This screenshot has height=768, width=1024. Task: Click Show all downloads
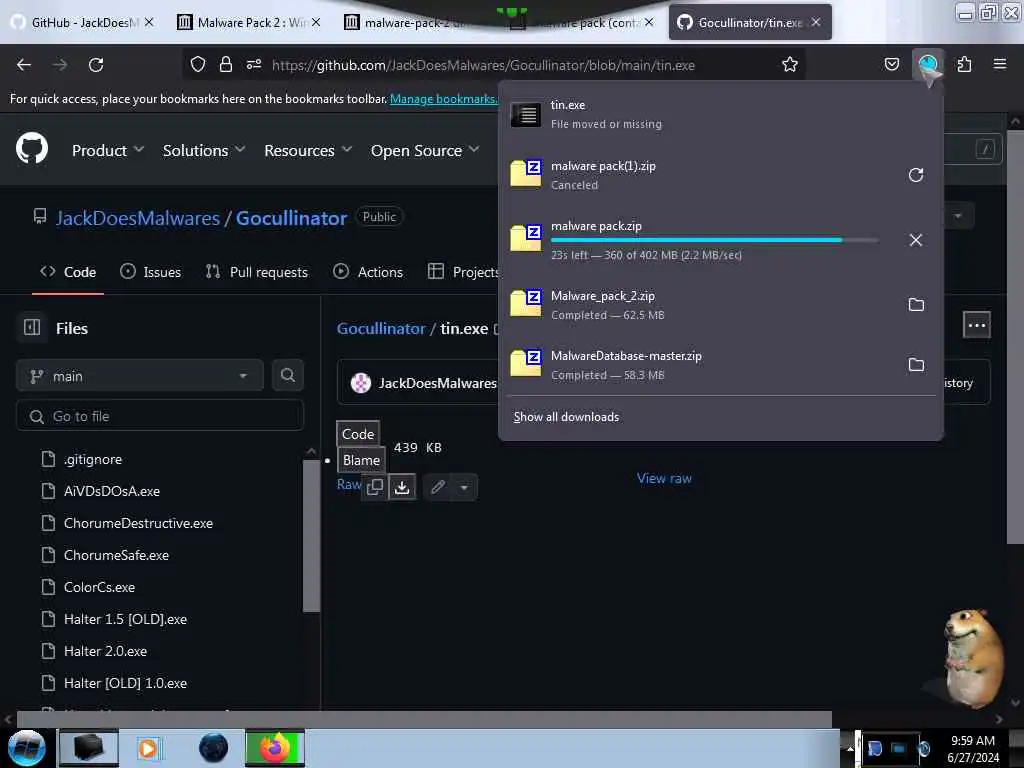566,417
